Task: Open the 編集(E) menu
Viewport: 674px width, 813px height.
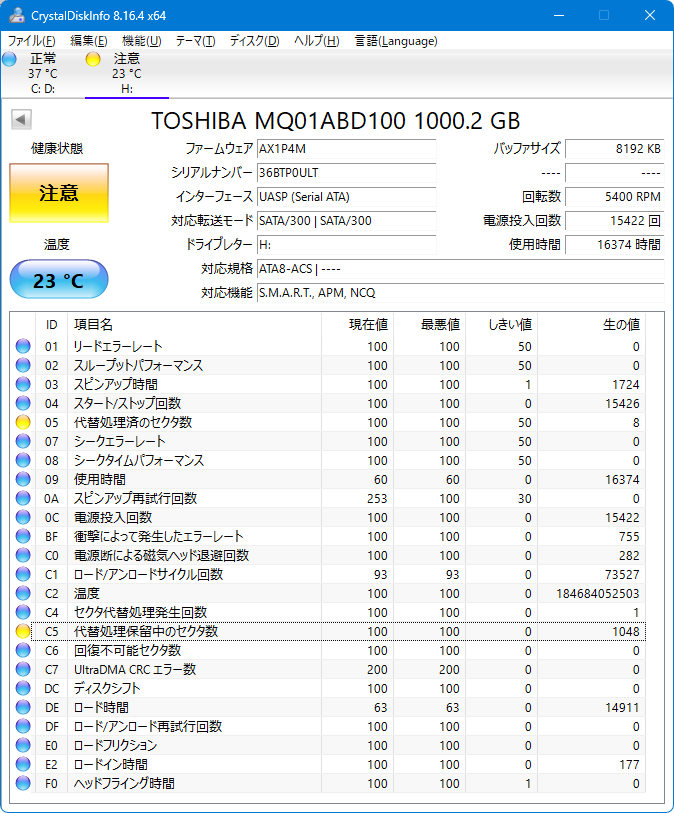Action: 88,41
